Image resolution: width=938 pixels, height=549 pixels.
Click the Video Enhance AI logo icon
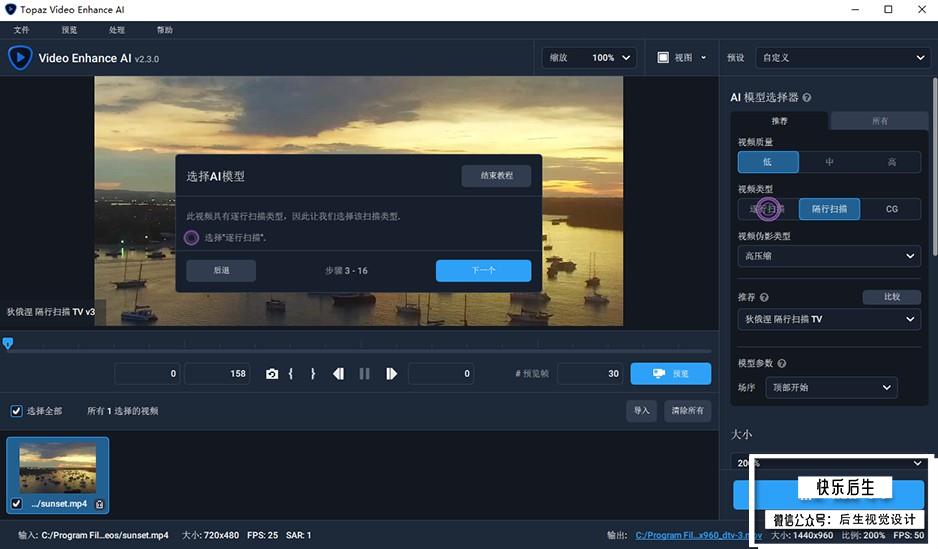point(20,58)
